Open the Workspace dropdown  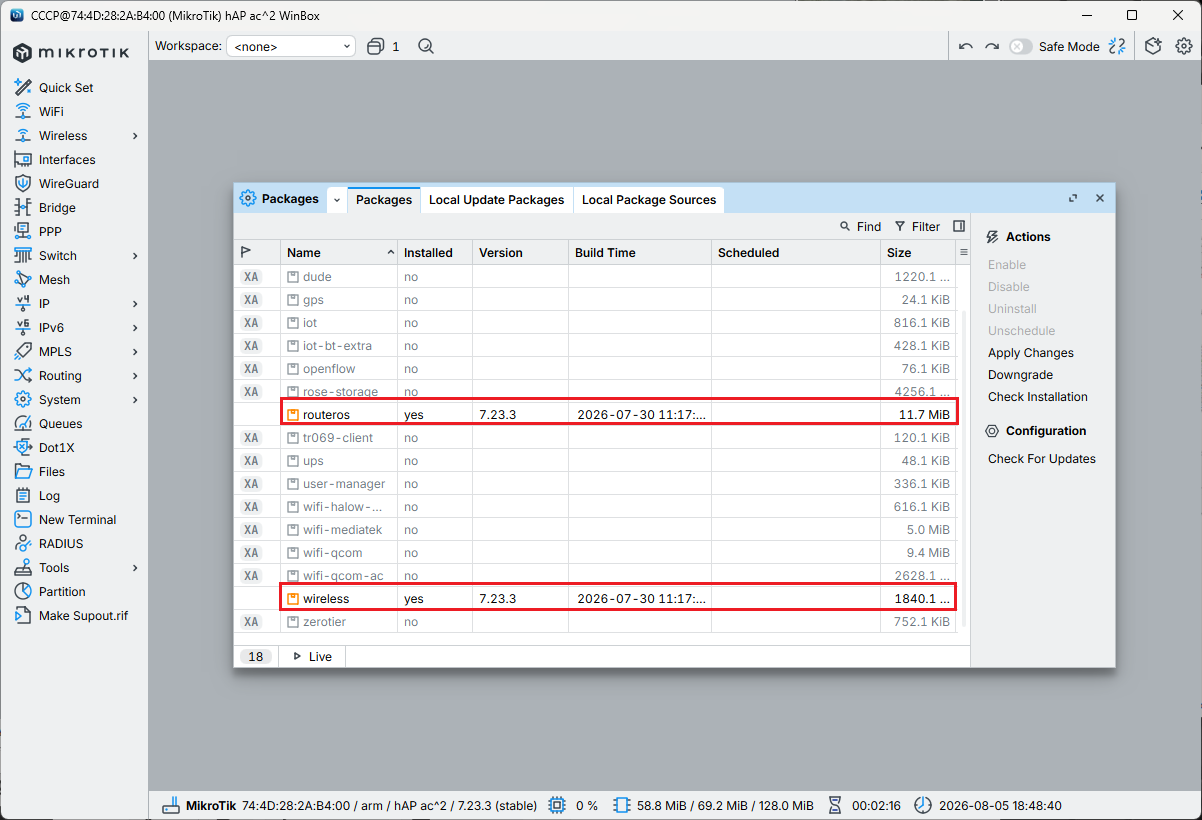291,46
